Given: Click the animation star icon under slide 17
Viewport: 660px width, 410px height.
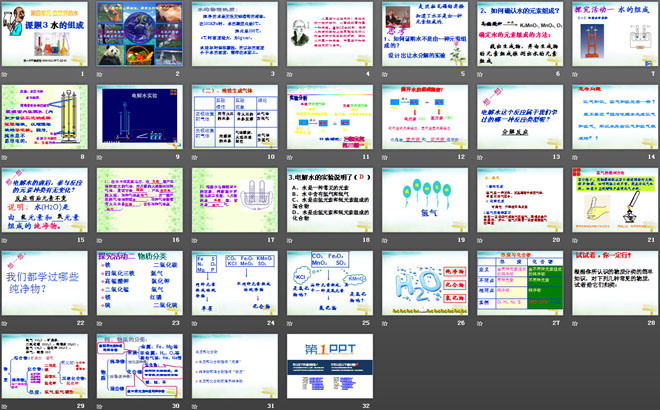Looking at the screenshot, I should 195,240.
